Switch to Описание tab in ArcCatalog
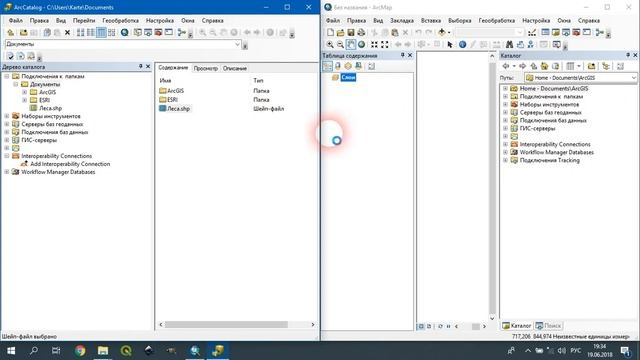The image size is (640, 360). 235,69
